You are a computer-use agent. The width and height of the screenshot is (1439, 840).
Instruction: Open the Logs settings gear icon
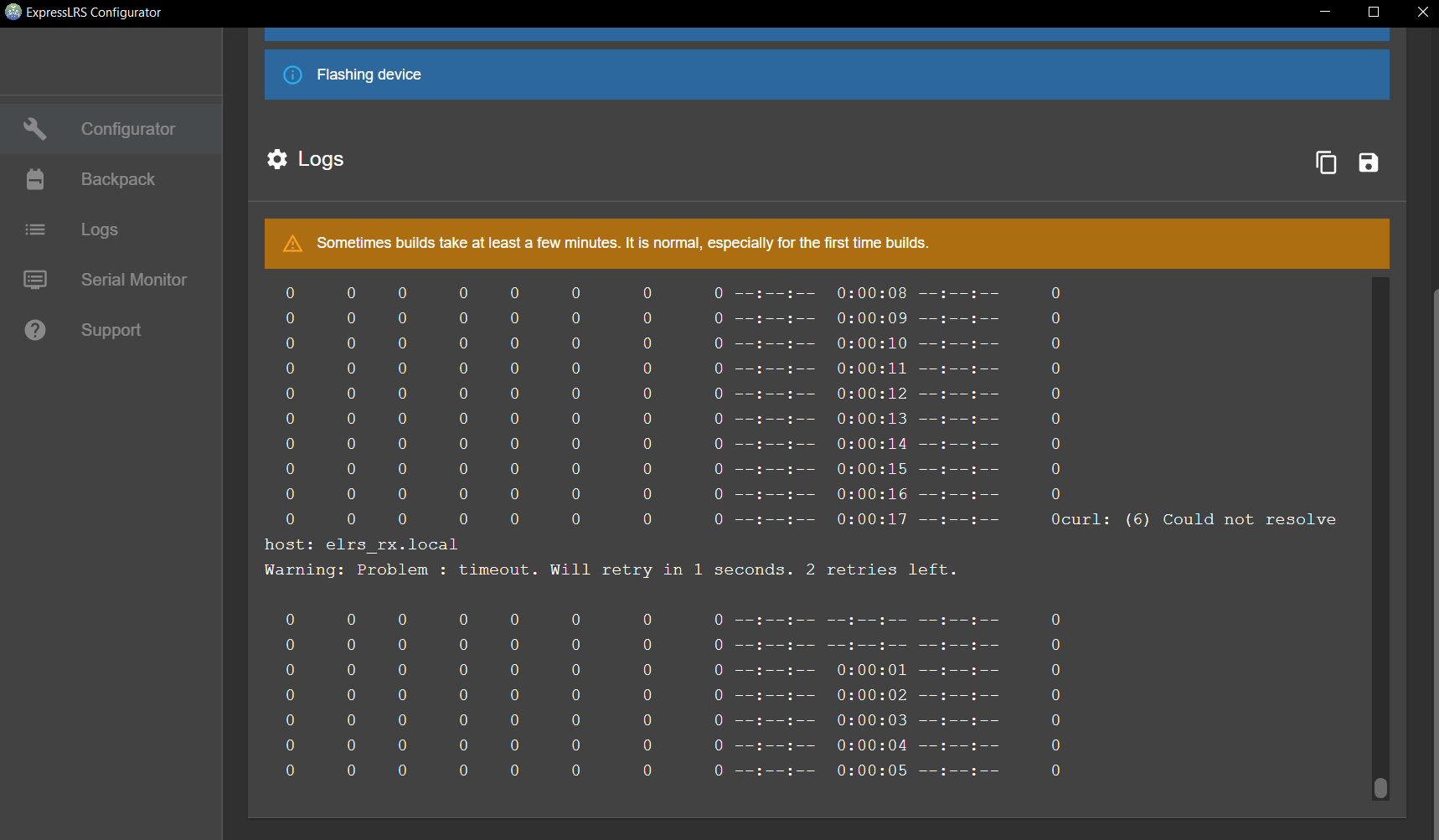[276, 159]
